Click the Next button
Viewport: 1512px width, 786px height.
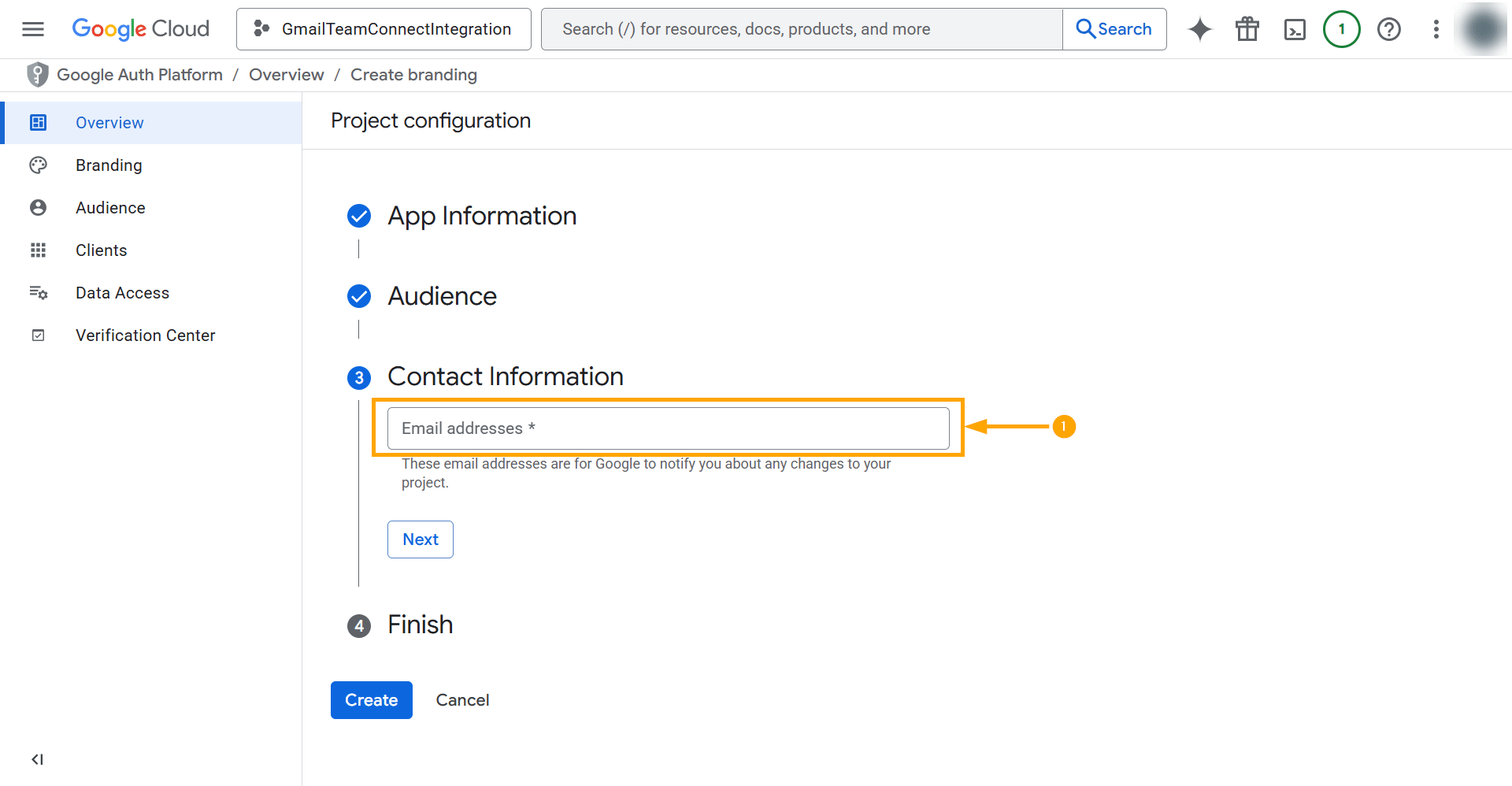pyautogui.click(x=420, y=539)
